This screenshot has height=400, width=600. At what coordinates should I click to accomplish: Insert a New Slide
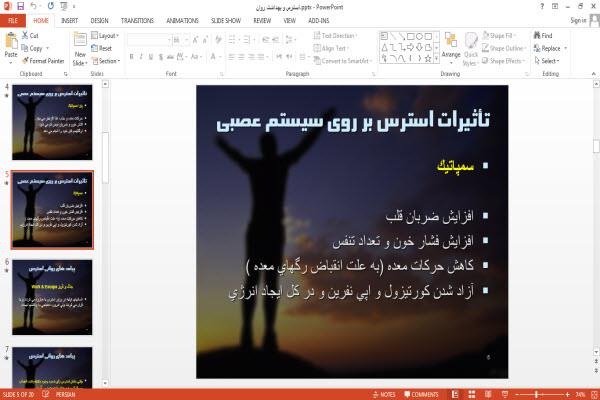pos(80,49)
